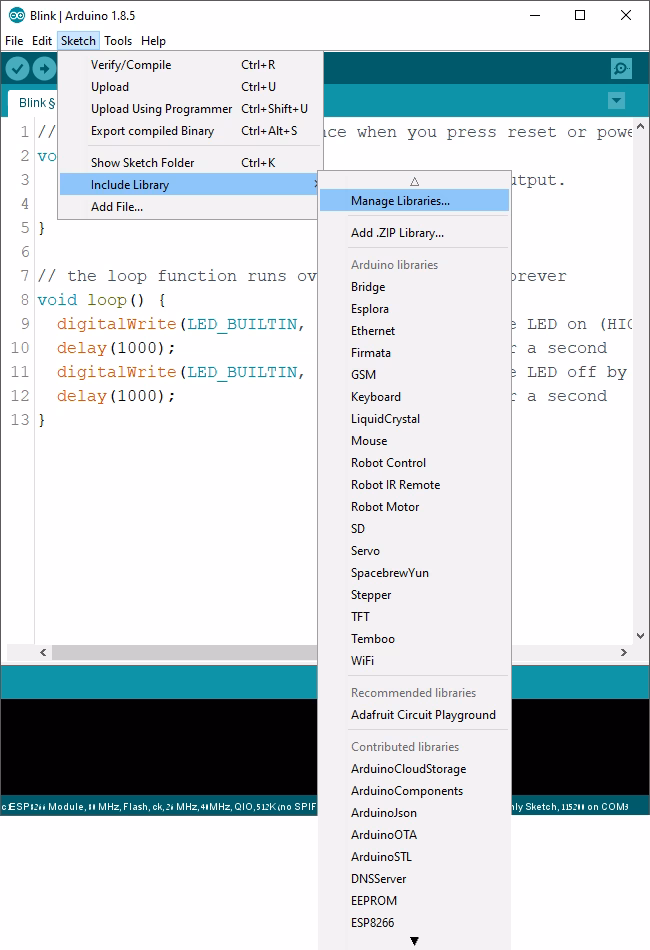
Task: Open the Edit menu
Action: [x=42, y=41]
